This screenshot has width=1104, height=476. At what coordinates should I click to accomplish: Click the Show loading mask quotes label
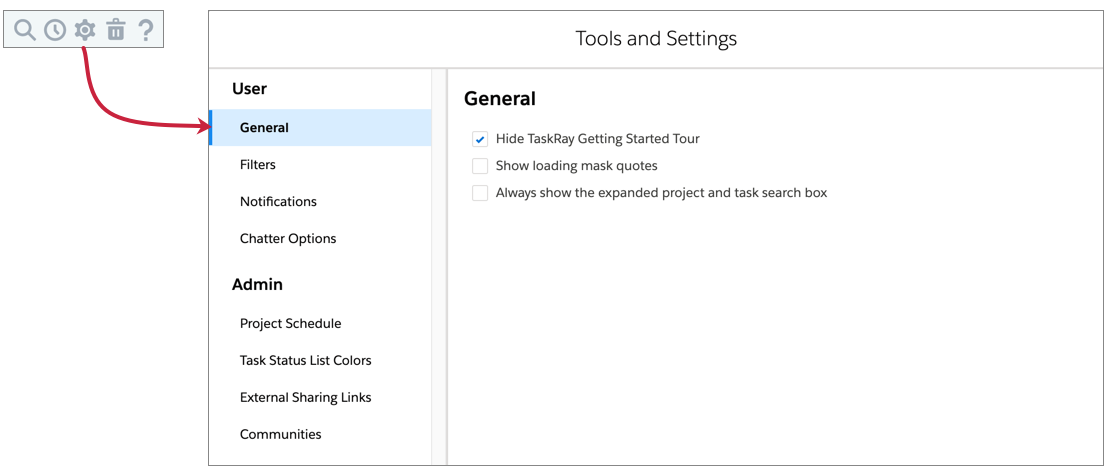(x=576, y=166)
